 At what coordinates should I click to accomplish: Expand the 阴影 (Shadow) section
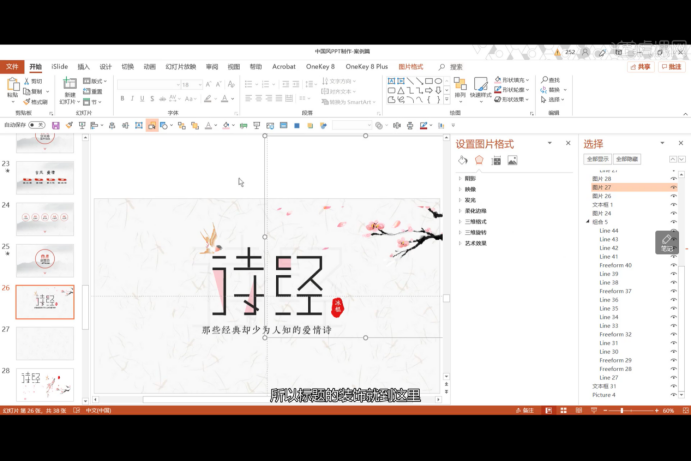tap(470, 178)
